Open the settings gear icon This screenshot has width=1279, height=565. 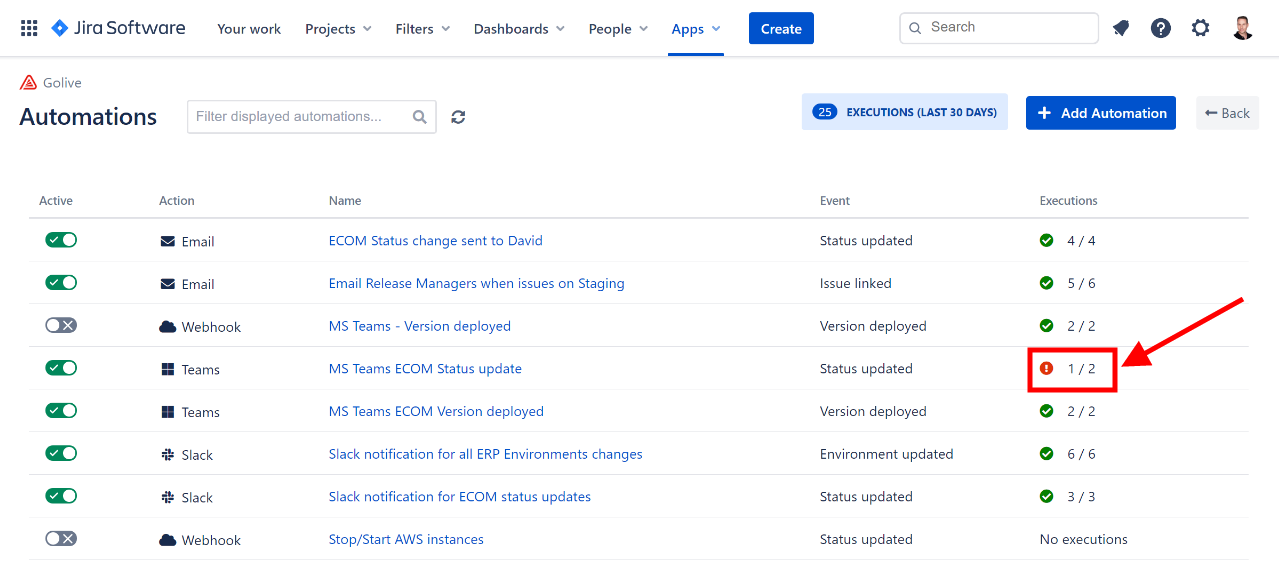[x=1200, y=28]
